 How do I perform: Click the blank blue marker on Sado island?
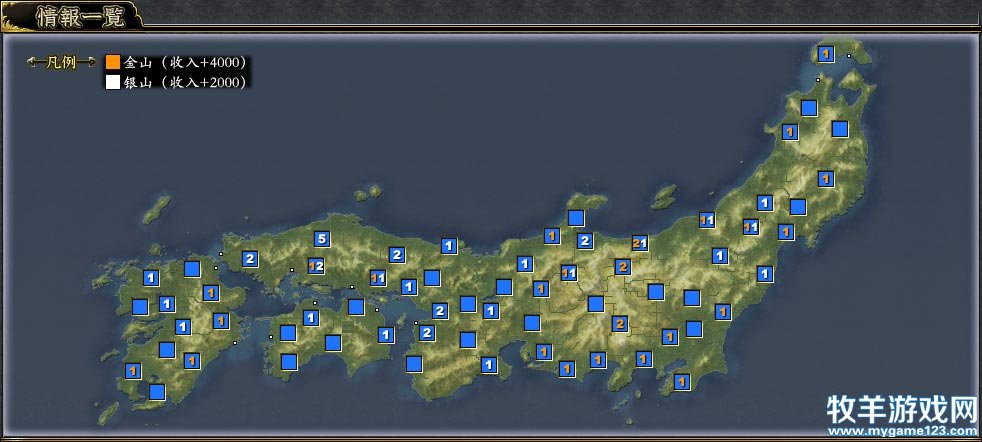(576, 218)
